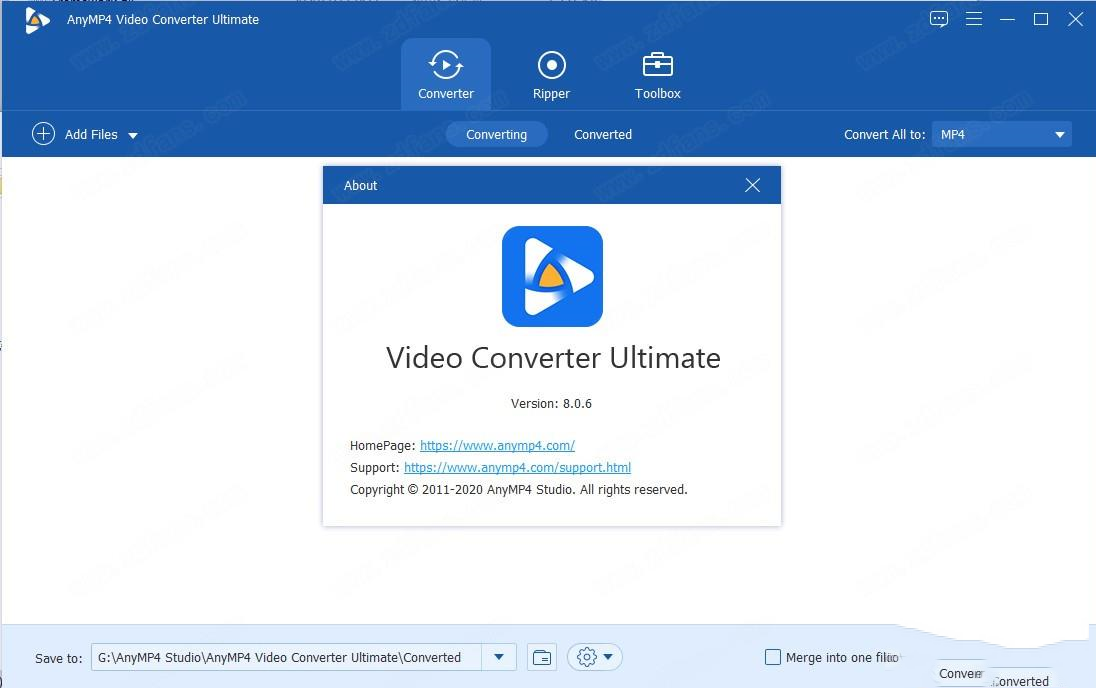
Task: Click the Save to path field
Action: [x=286, y=657]
